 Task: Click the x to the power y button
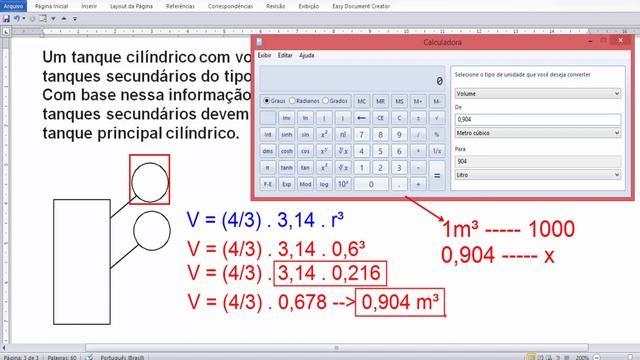coord(324,151)
